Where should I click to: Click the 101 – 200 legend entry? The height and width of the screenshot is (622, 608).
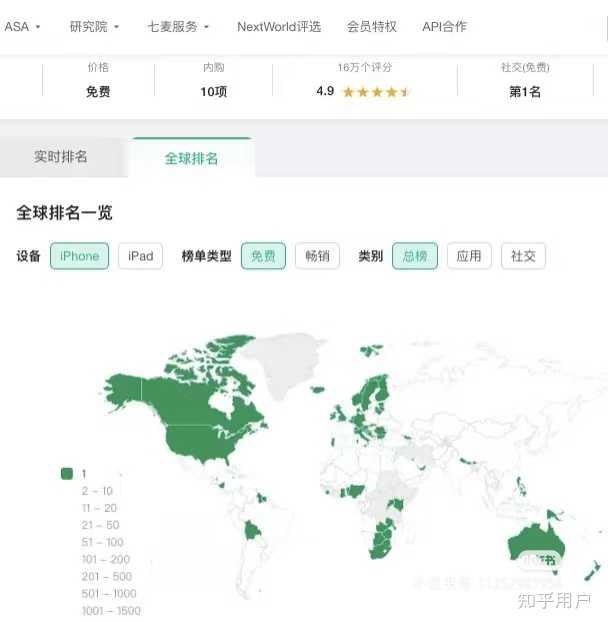(105, 559)
